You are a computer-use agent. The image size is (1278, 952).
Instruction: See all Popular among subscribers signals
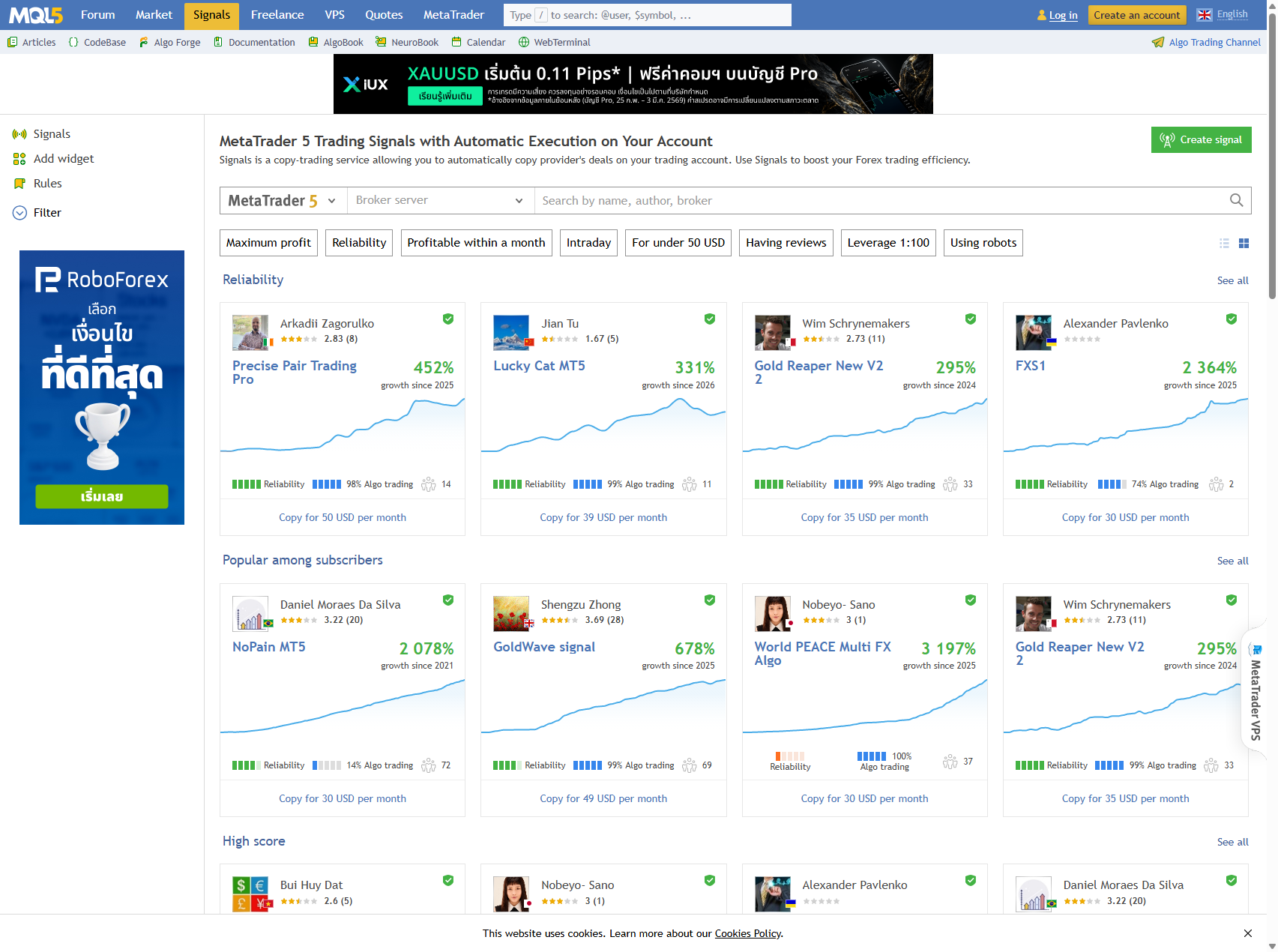1232,561
